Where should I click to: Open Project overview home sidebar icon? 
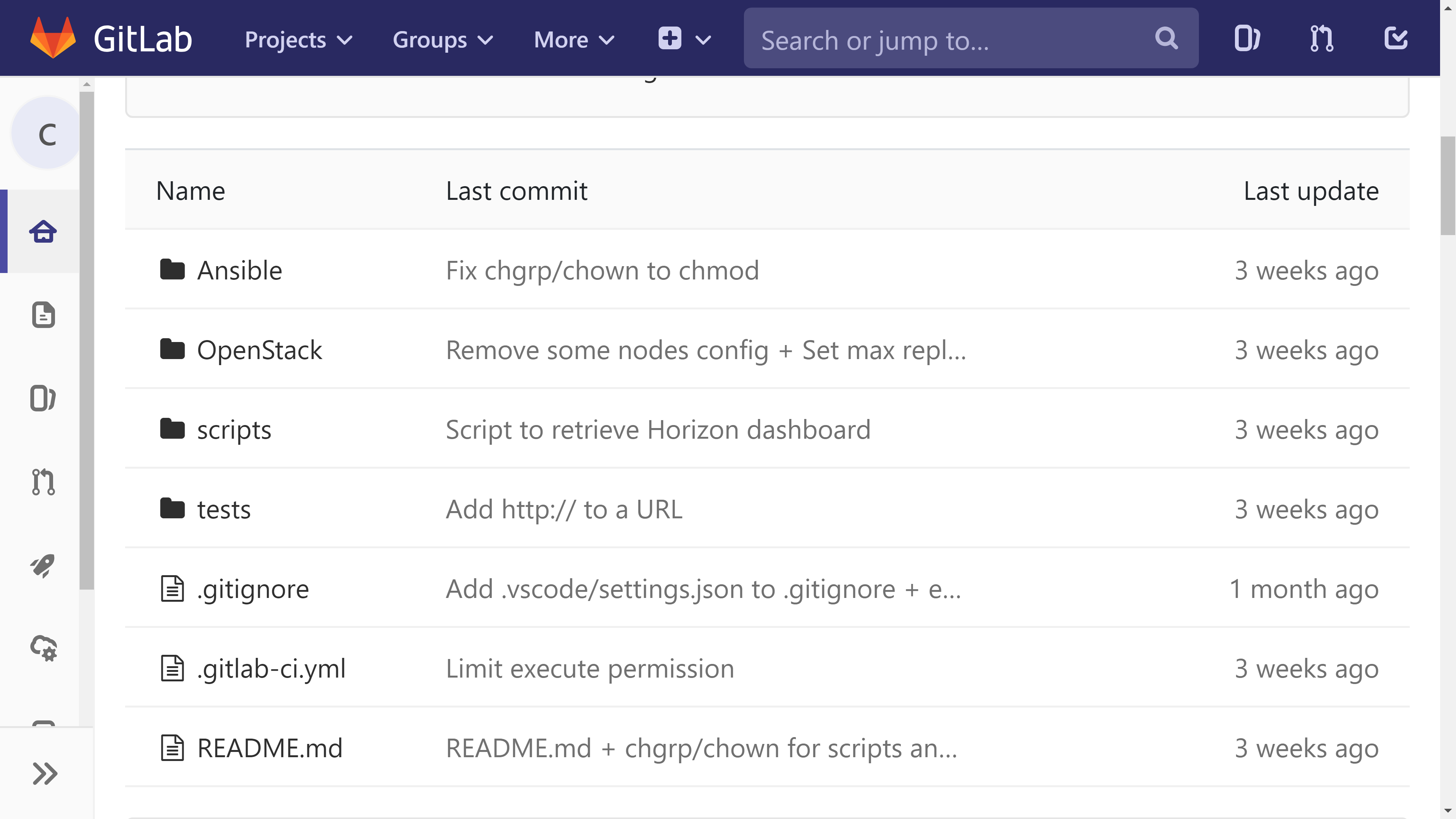tap(43, 231)
